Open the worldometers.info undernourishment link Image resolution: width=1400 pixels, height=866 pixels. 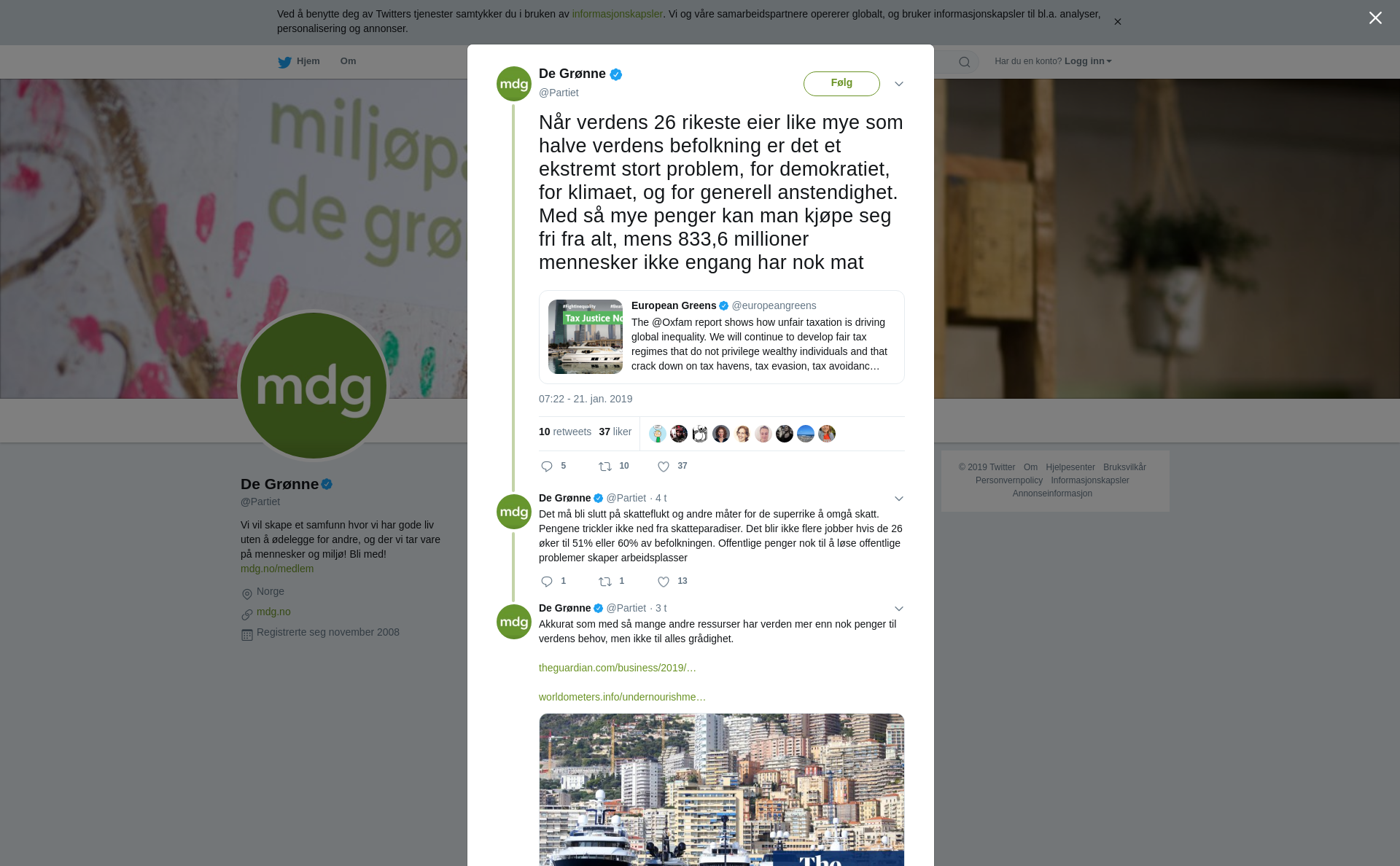[622, 697]
